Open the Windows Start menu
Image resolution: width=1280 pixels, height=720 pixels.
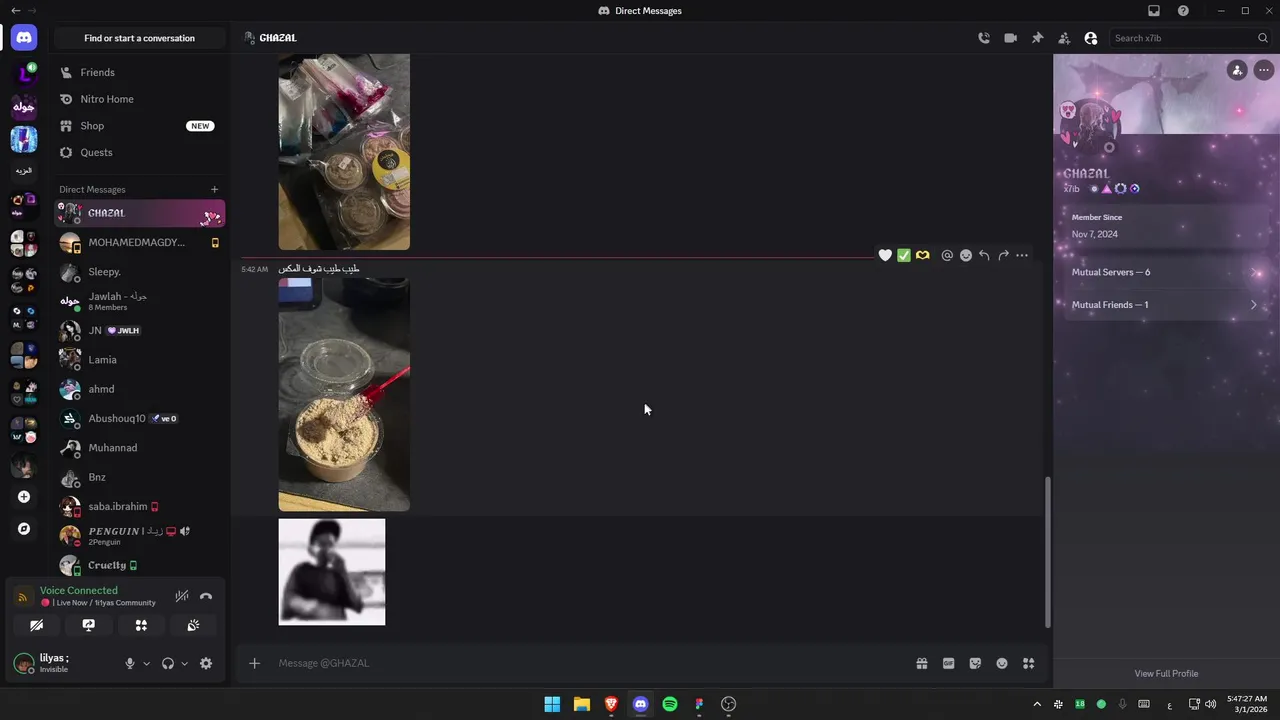pos(552,704)
